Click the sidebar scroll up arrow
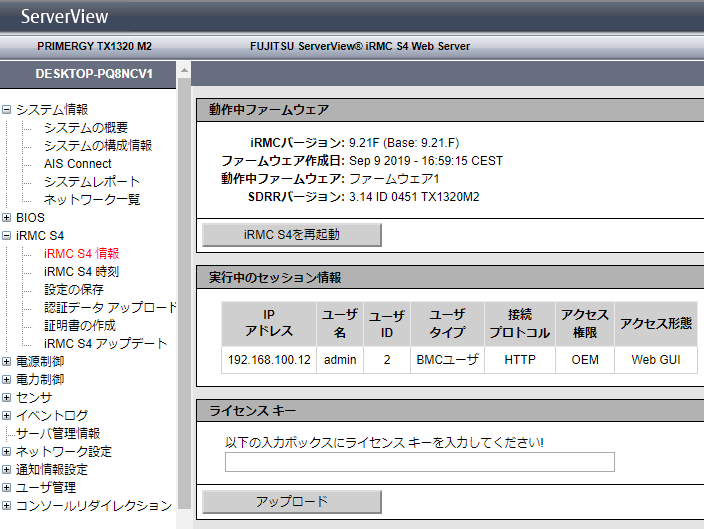The image size is (704, 529). click(x=184, y=71)
